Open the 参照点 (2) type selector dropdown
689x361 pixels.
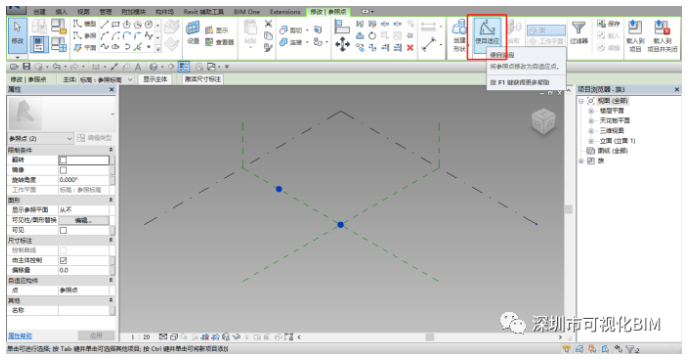point(40,139)
